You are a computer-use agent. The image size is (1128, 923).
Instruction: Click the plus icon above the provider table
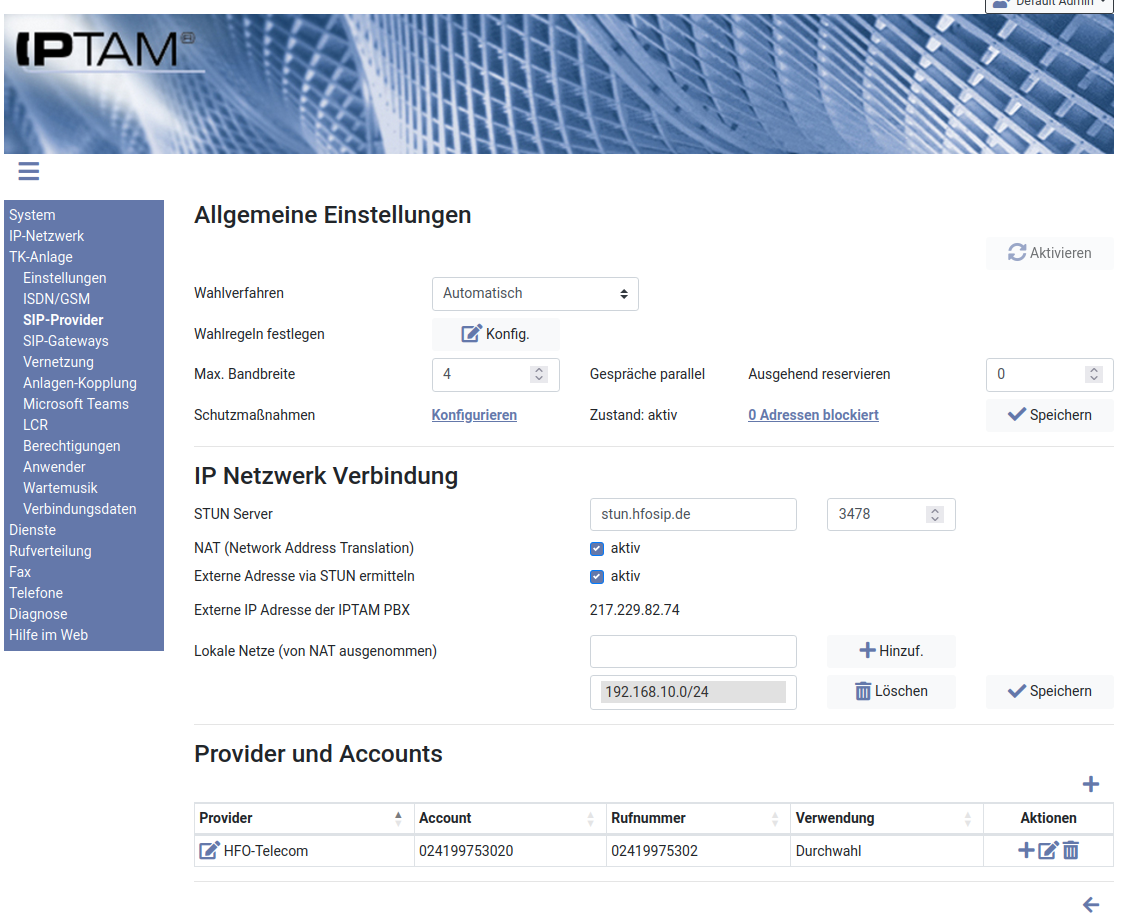pos(1091,784)
